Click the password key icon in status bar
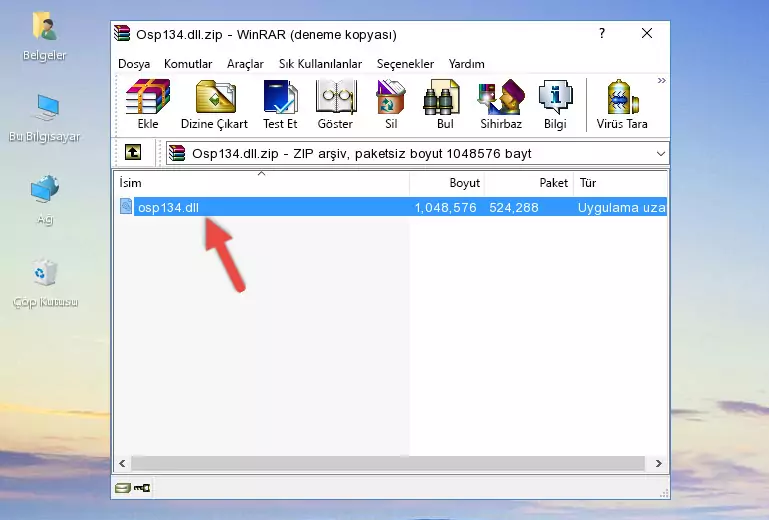 coord(142,488)
